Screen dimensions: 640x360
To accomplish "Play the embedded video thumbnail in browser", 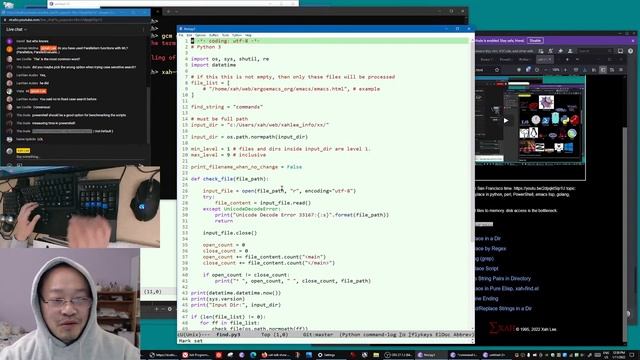I will [x=506, y=120].
